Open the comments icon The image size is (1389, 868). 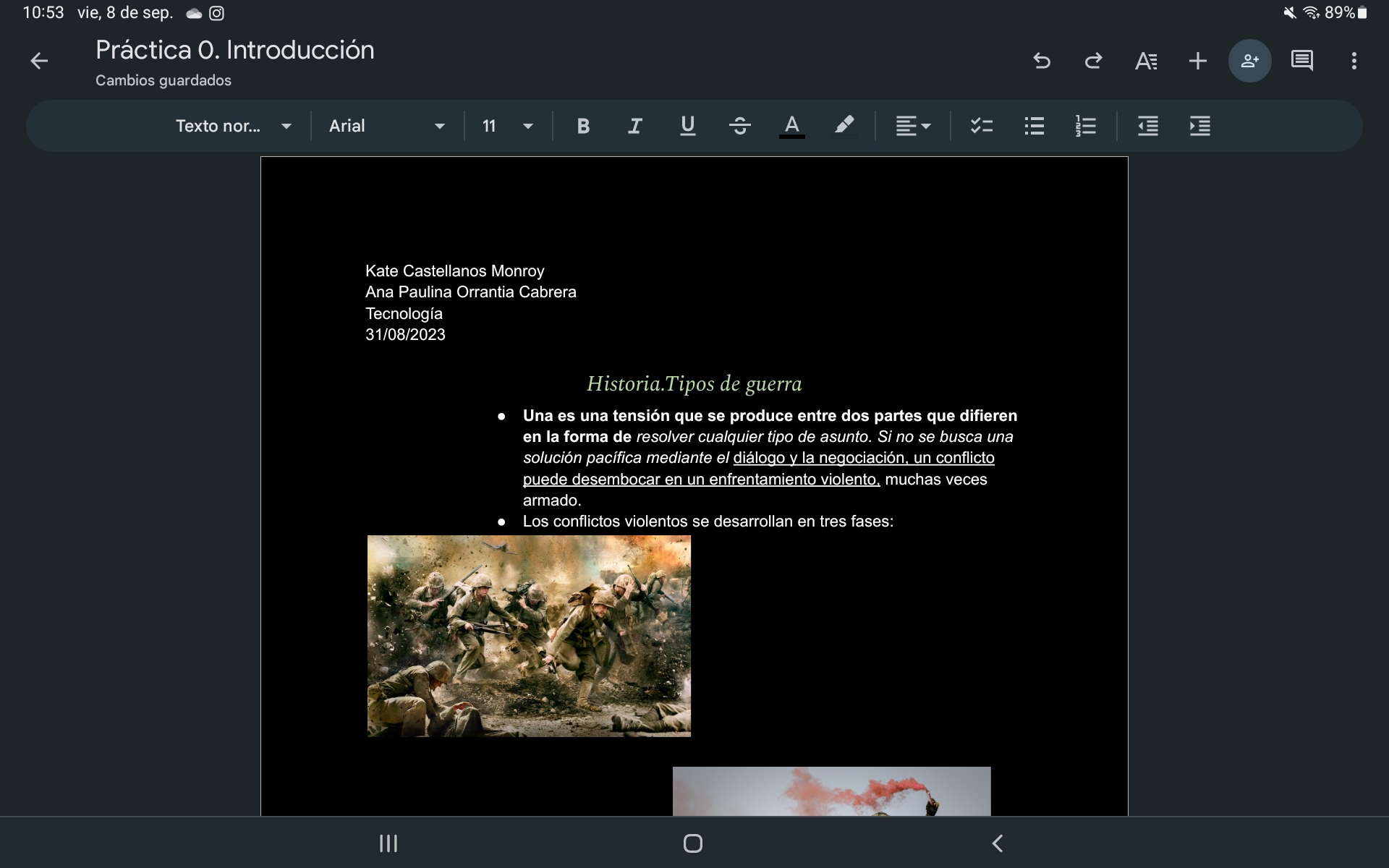click(x=1301, y=61)
